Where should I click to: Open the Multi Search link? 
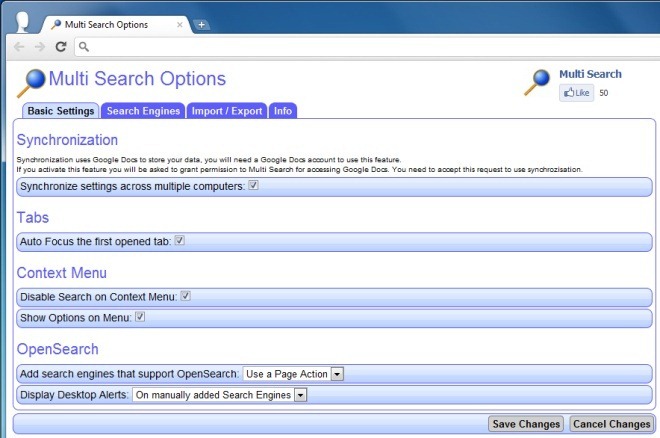coord(590,74)
